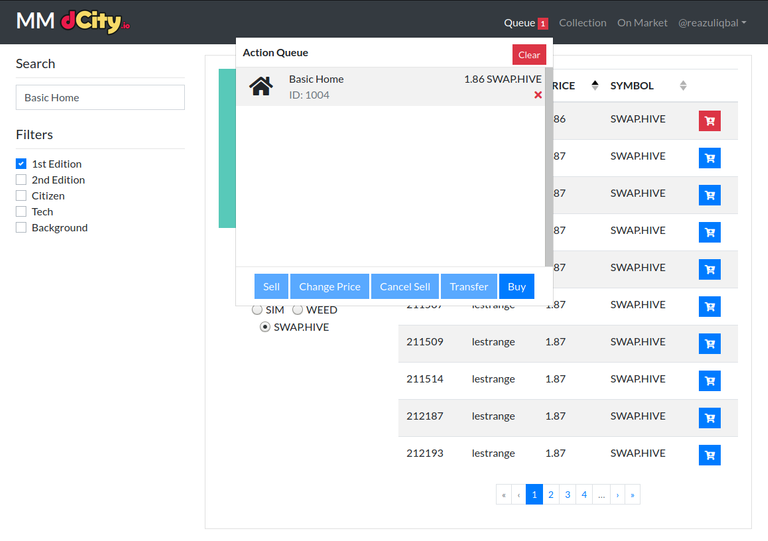Check the Citizen filter
The width and height of the screenshot is (768, 541).
[x=21, y=196]
